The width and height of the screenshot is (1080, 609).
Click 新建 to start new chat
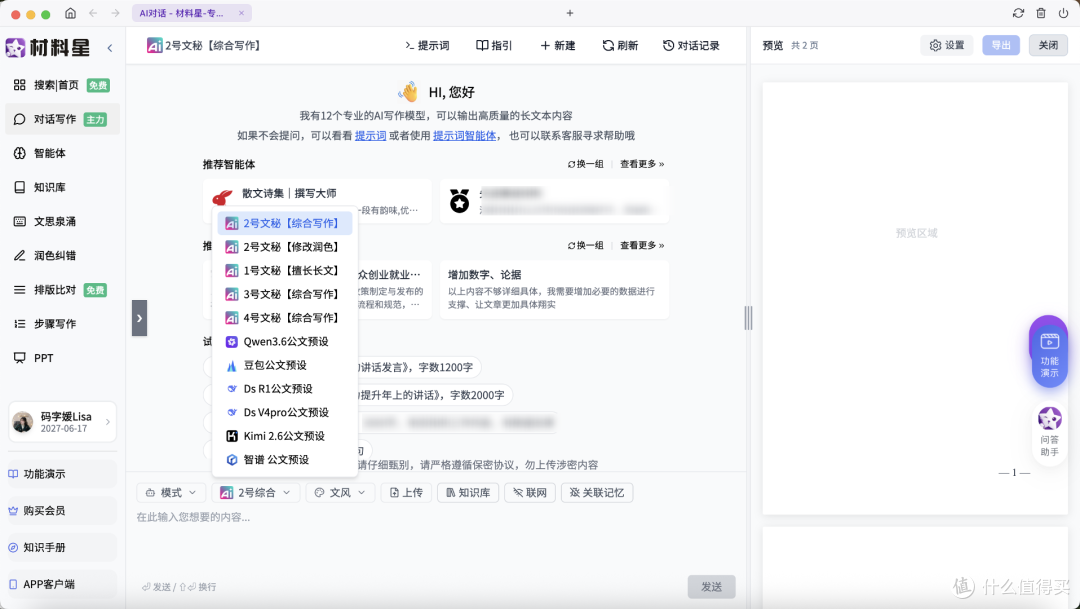558,45
